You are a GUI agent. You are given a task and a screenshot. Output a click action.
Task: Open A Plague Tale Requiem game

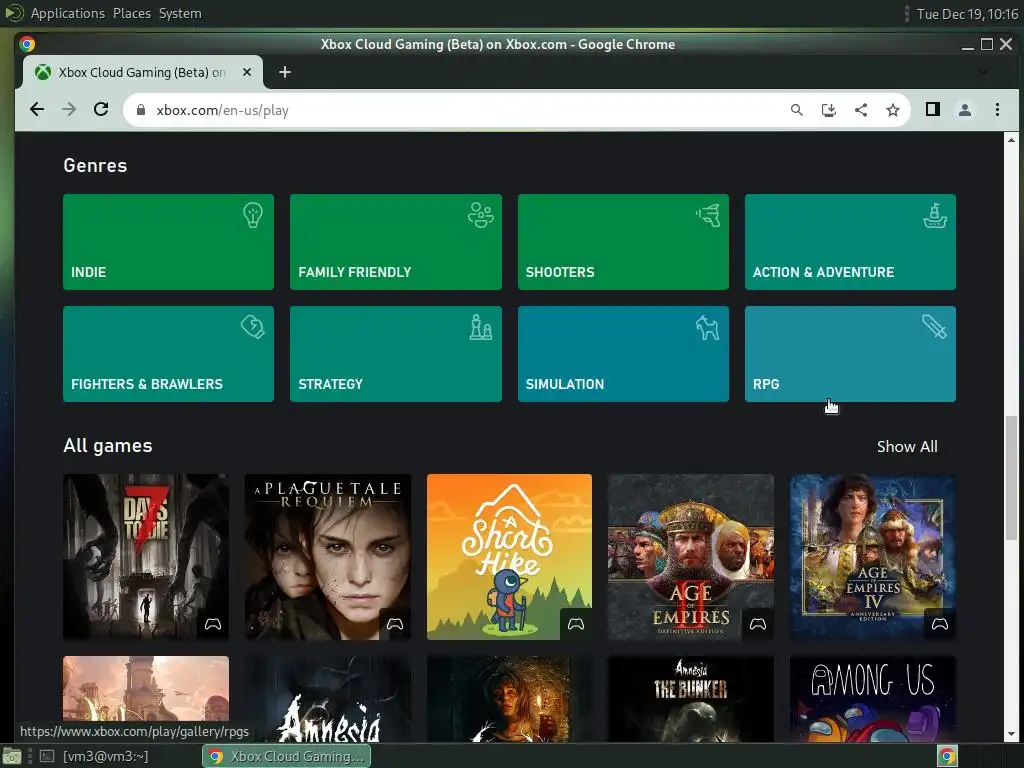pos(328,556)
